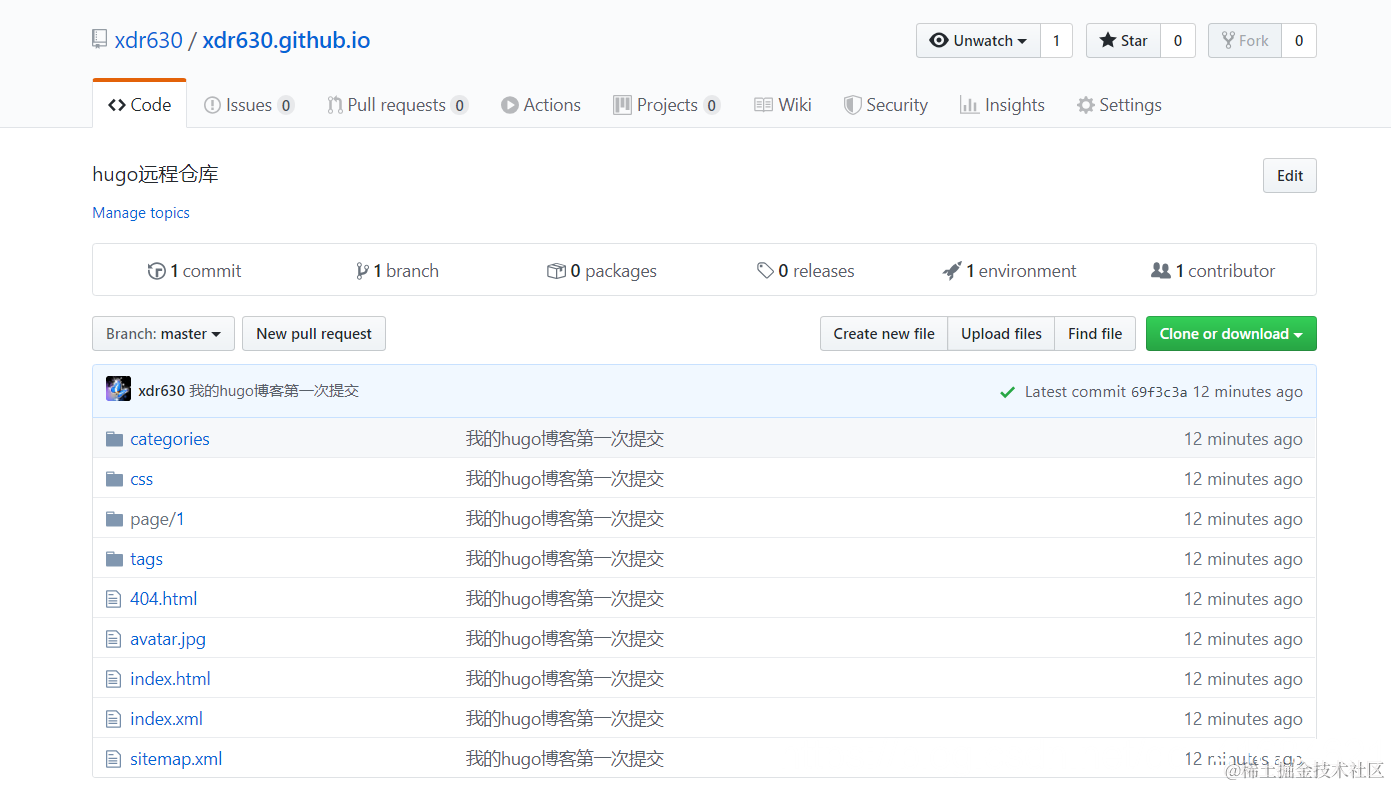The width and height of the screenshot is (1391, 787).
Task: Click the commit message in css row
Action: [565, 479]
